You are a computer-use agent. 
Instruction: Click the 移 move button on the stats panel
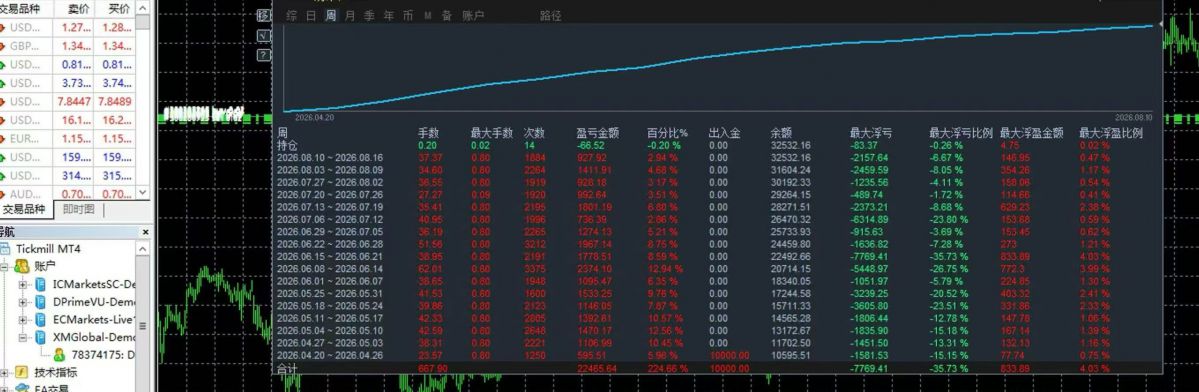coord(264,15)
